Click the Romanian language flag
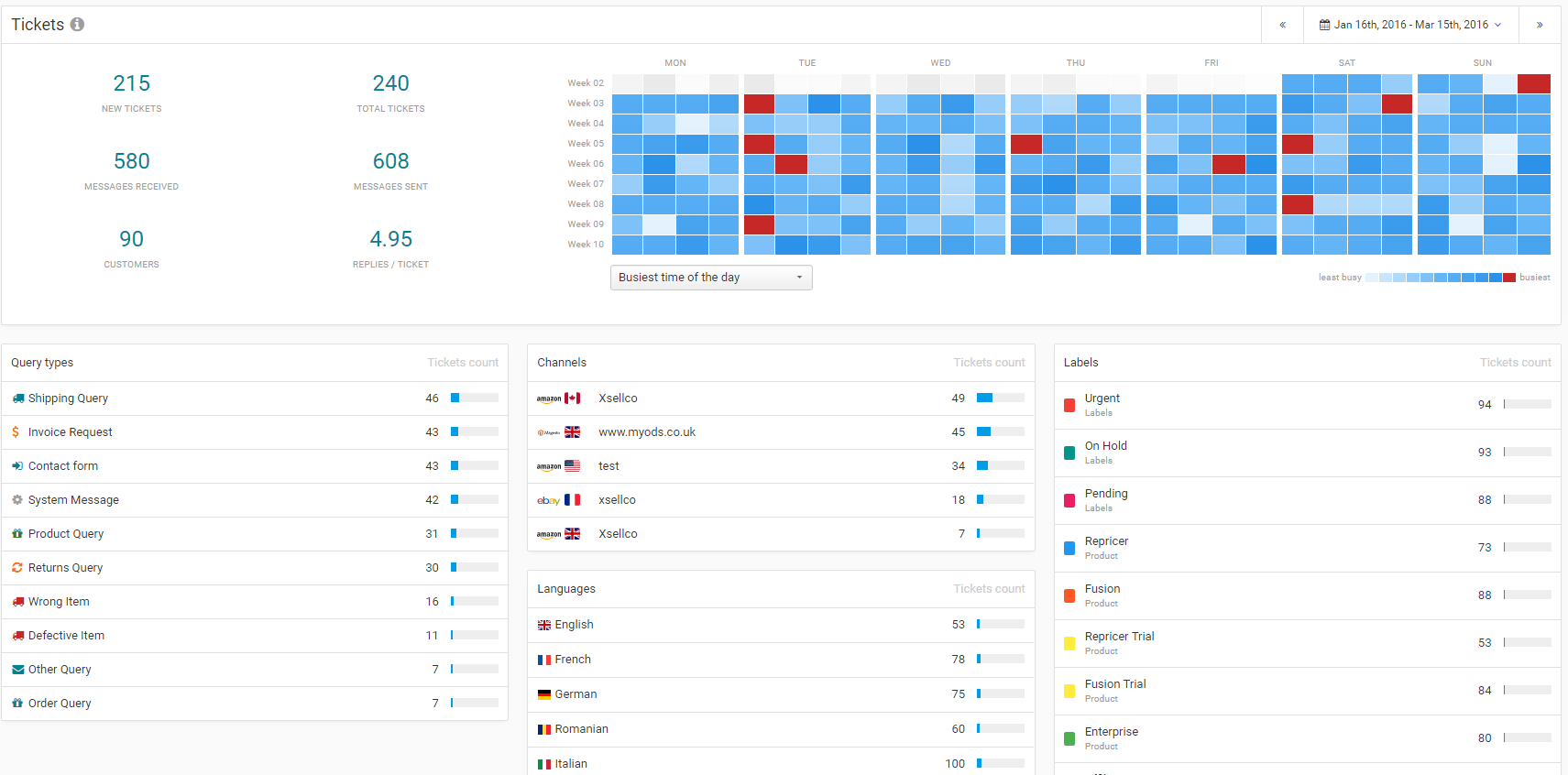This screenshot has height=775, width=1568. tap(544, 730)
